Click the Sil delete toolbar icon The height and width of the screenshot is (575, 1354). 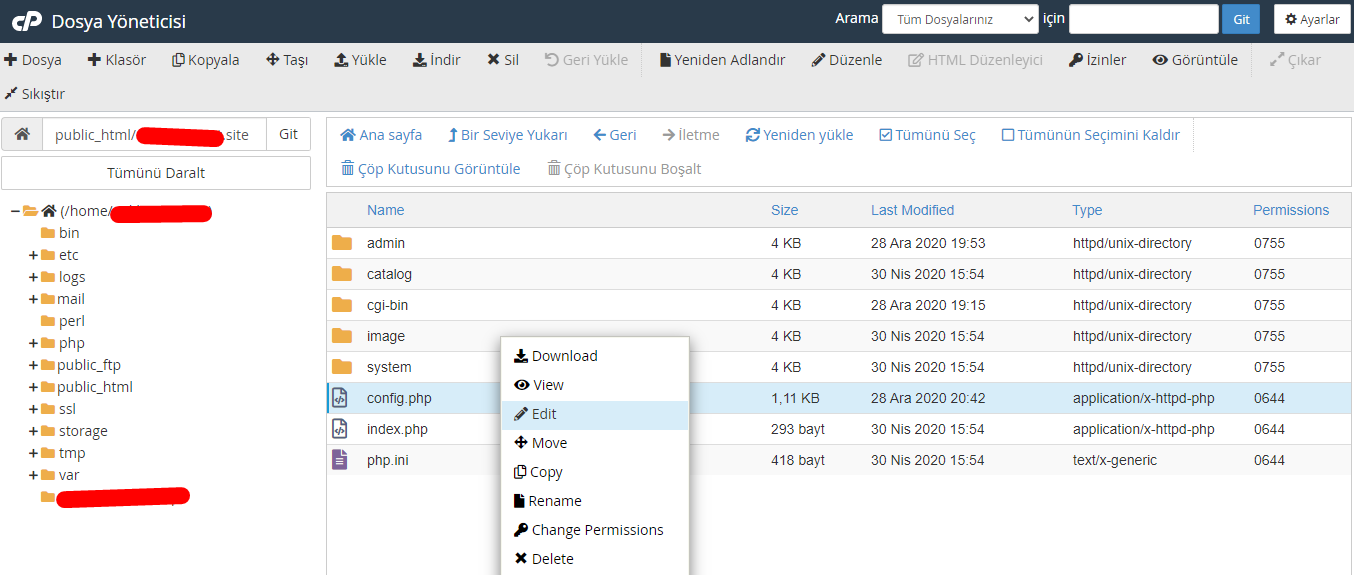[493, 60]
